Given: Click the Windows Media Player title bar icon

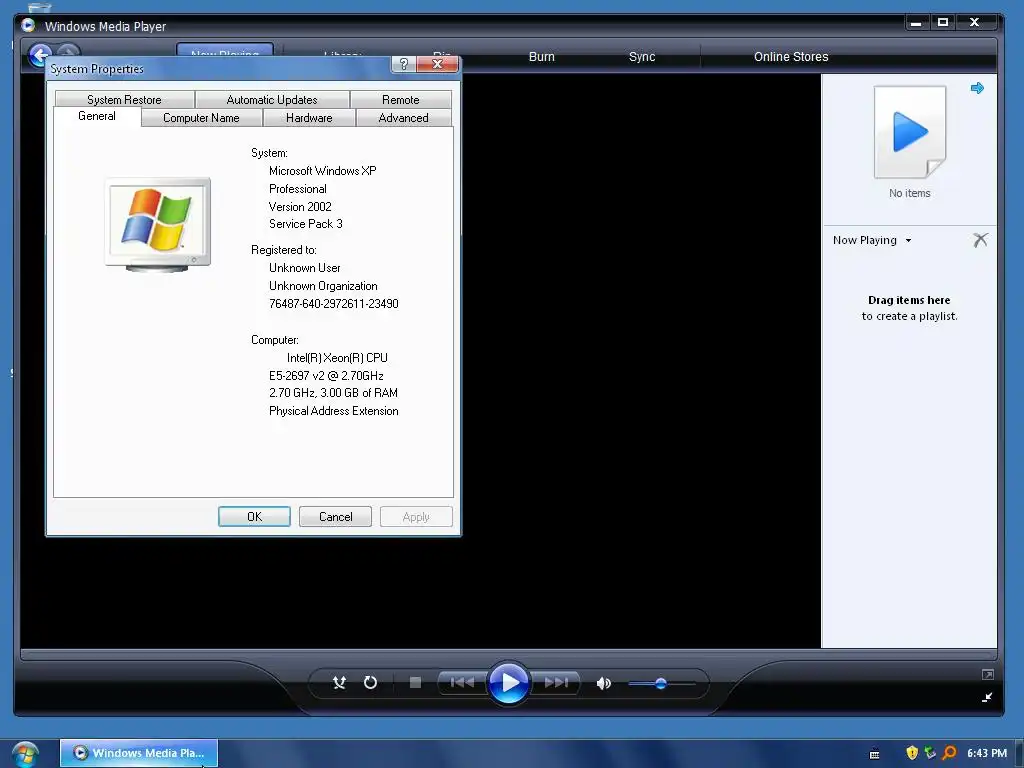Looking at the screenshot, I should click(28, 25).
